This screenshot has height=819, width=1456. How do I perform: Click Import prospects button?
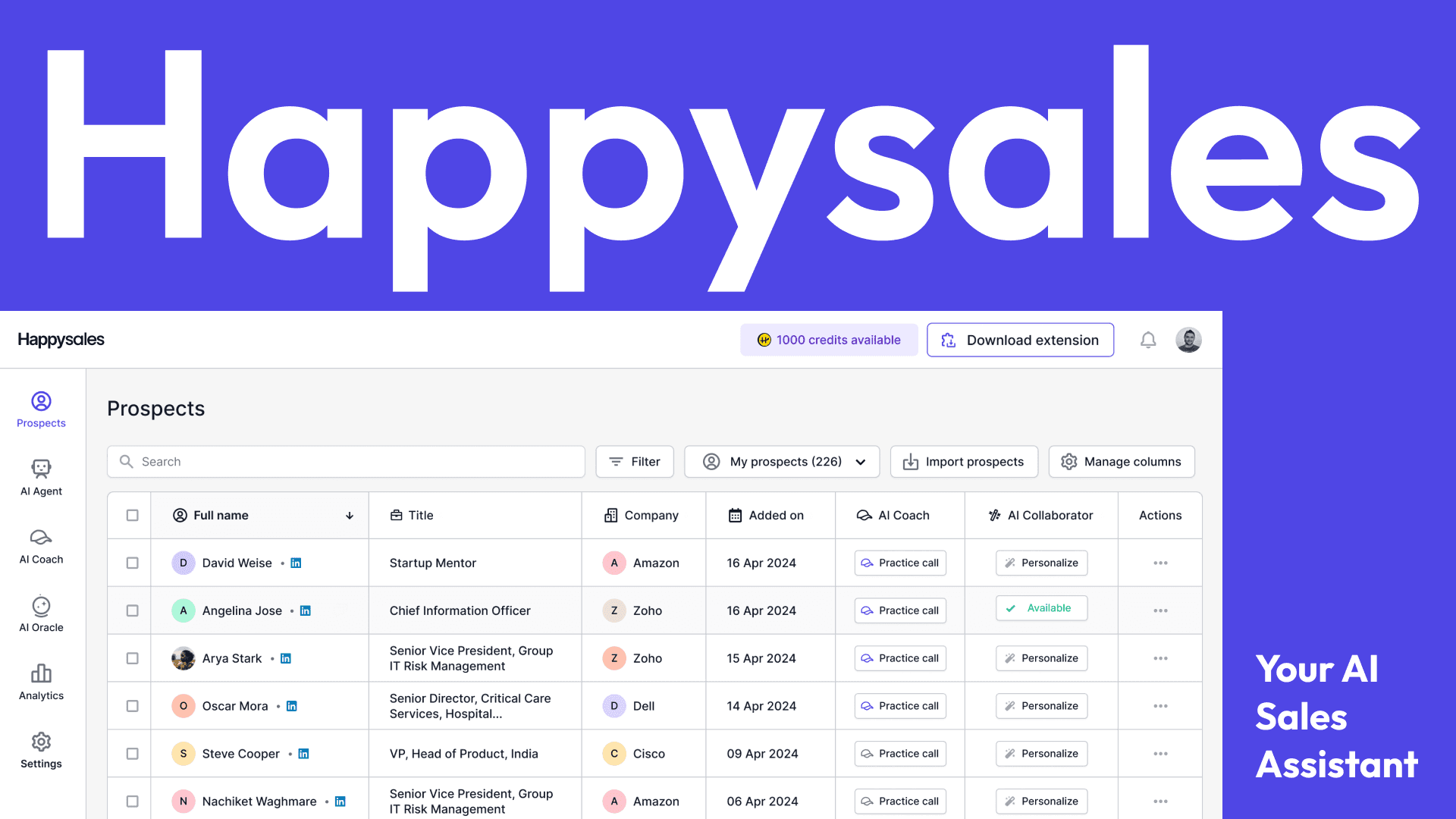(x=964, y=462)
